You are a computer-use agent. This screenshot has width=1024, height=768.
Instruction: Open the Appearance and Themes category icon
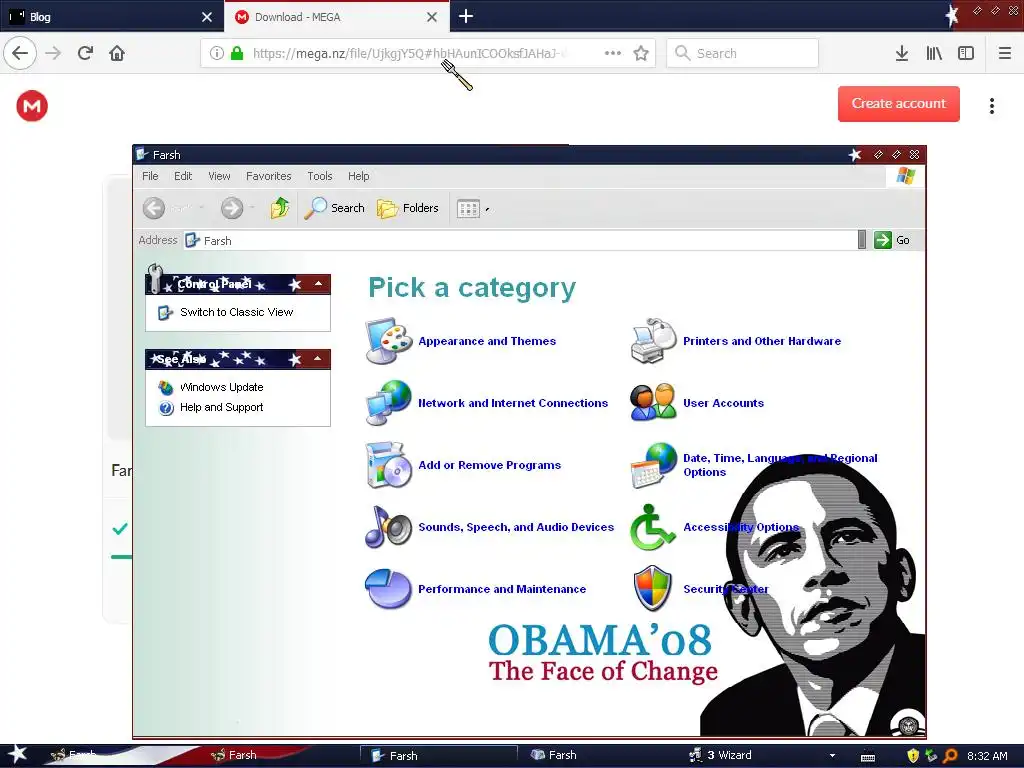pos(389,340)
